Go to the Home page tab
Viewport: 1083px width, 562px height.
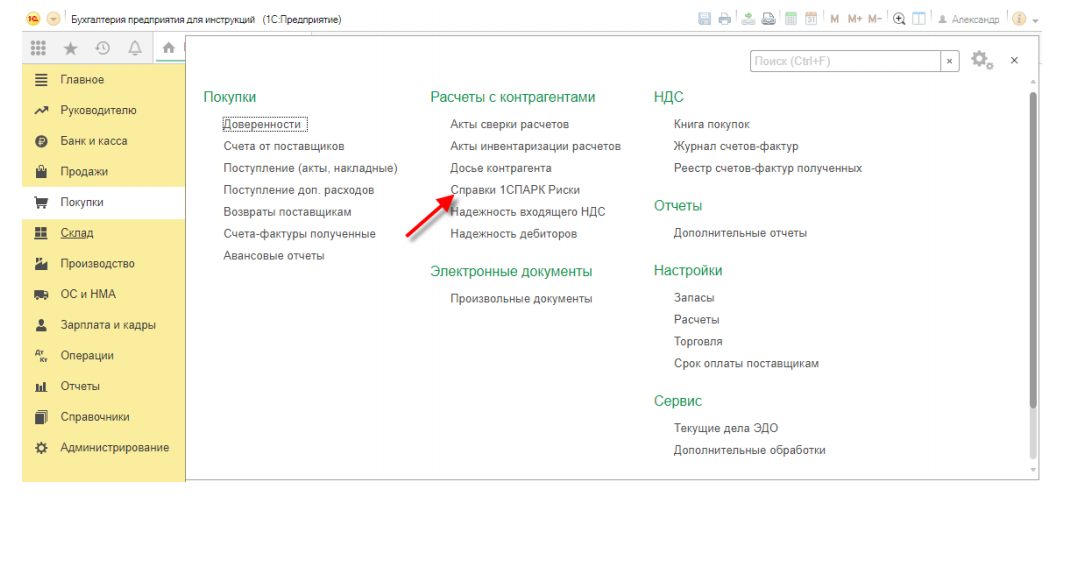169,48
